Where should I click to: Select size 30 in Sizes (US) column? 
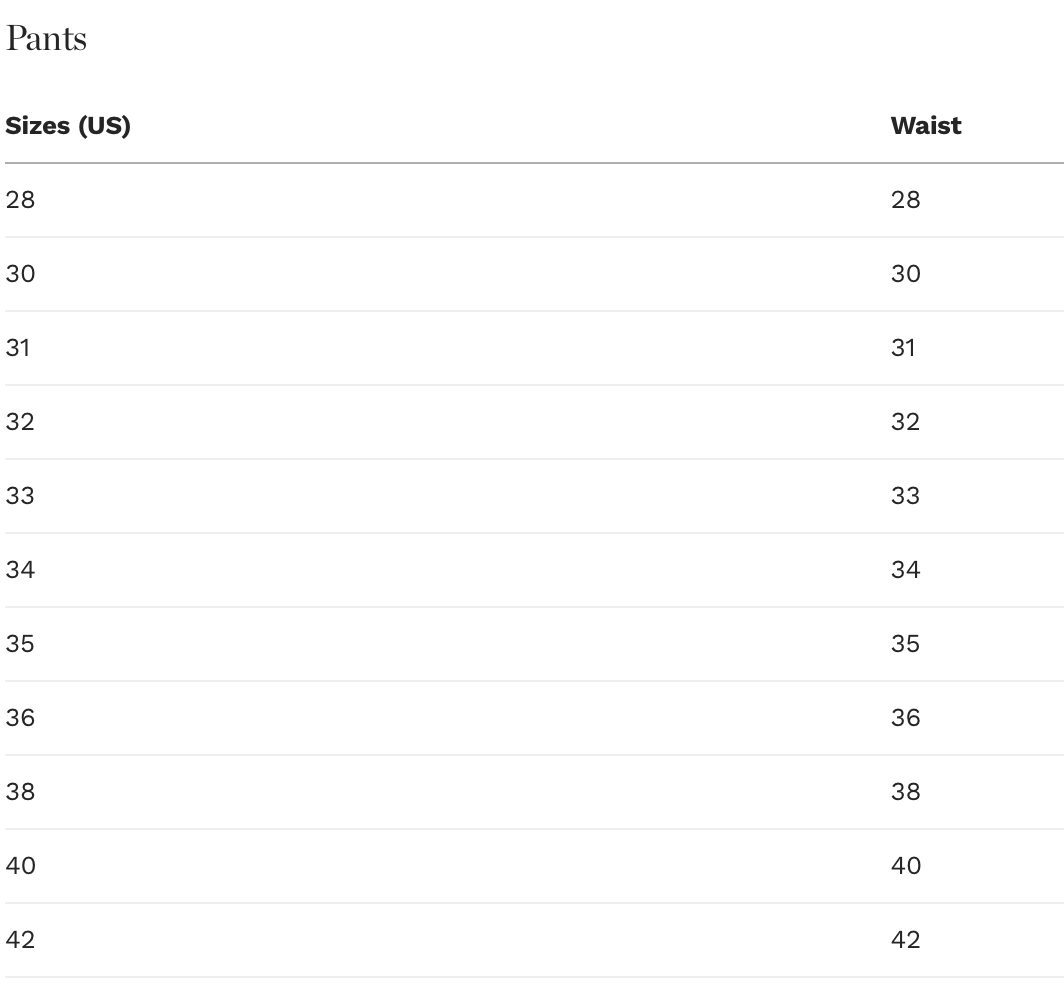(x=20, y=274)
